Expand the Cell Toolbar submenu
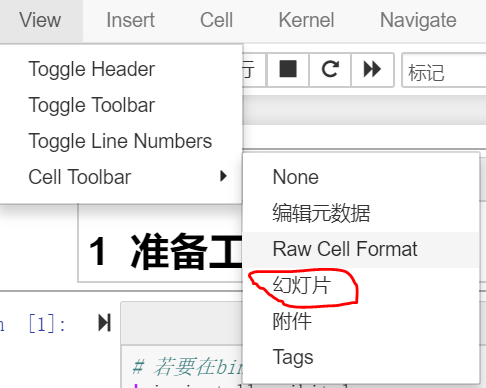The height and width of the screenshot is (388, 486). coord(121,177)
